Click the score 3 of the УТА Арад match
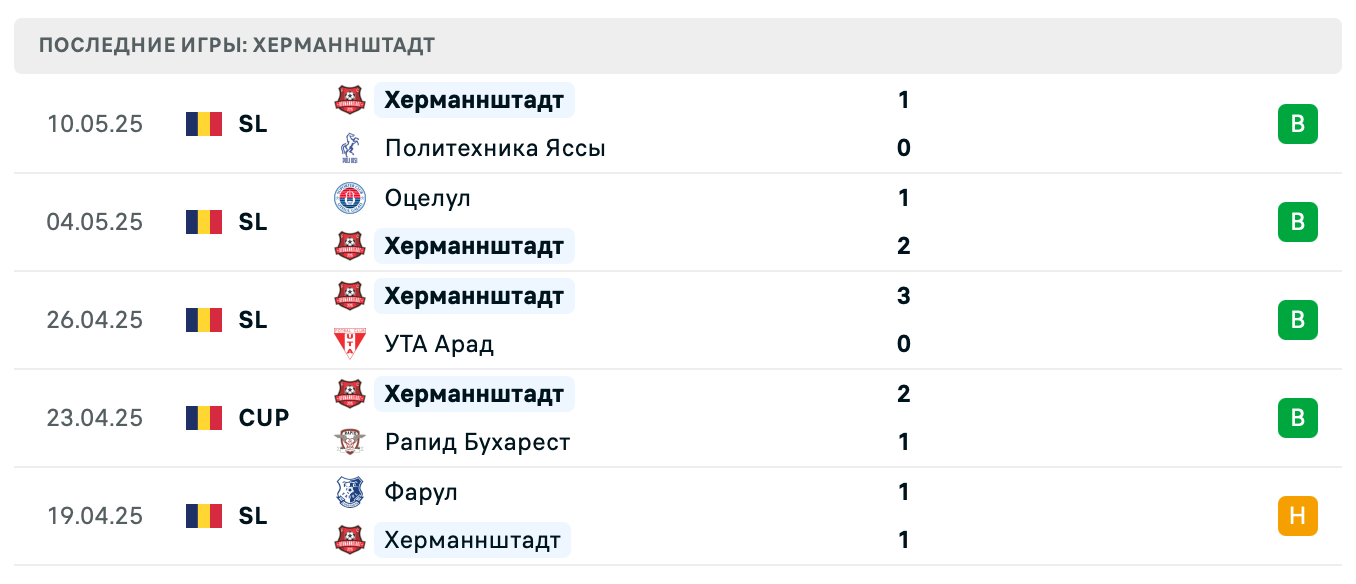The width and height of the screenshot is (1356, 584). click(903, 296)
